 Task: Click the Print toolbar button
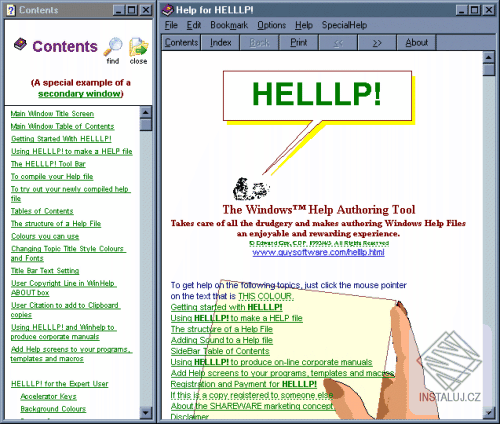tap(299, 43)
